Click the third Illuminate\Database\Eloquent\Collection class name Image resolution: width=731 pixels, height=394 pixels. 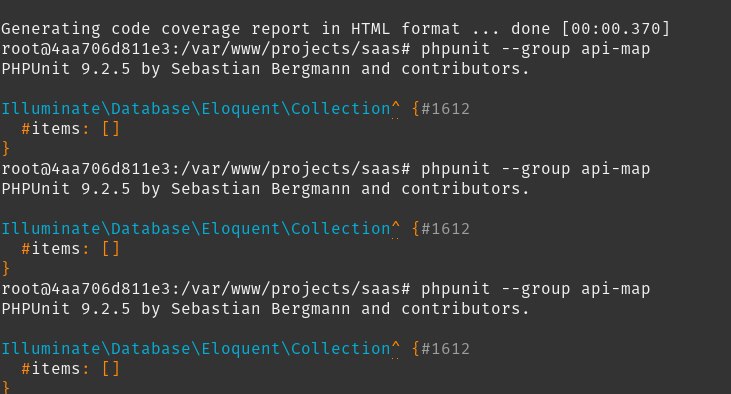(196, 348)
